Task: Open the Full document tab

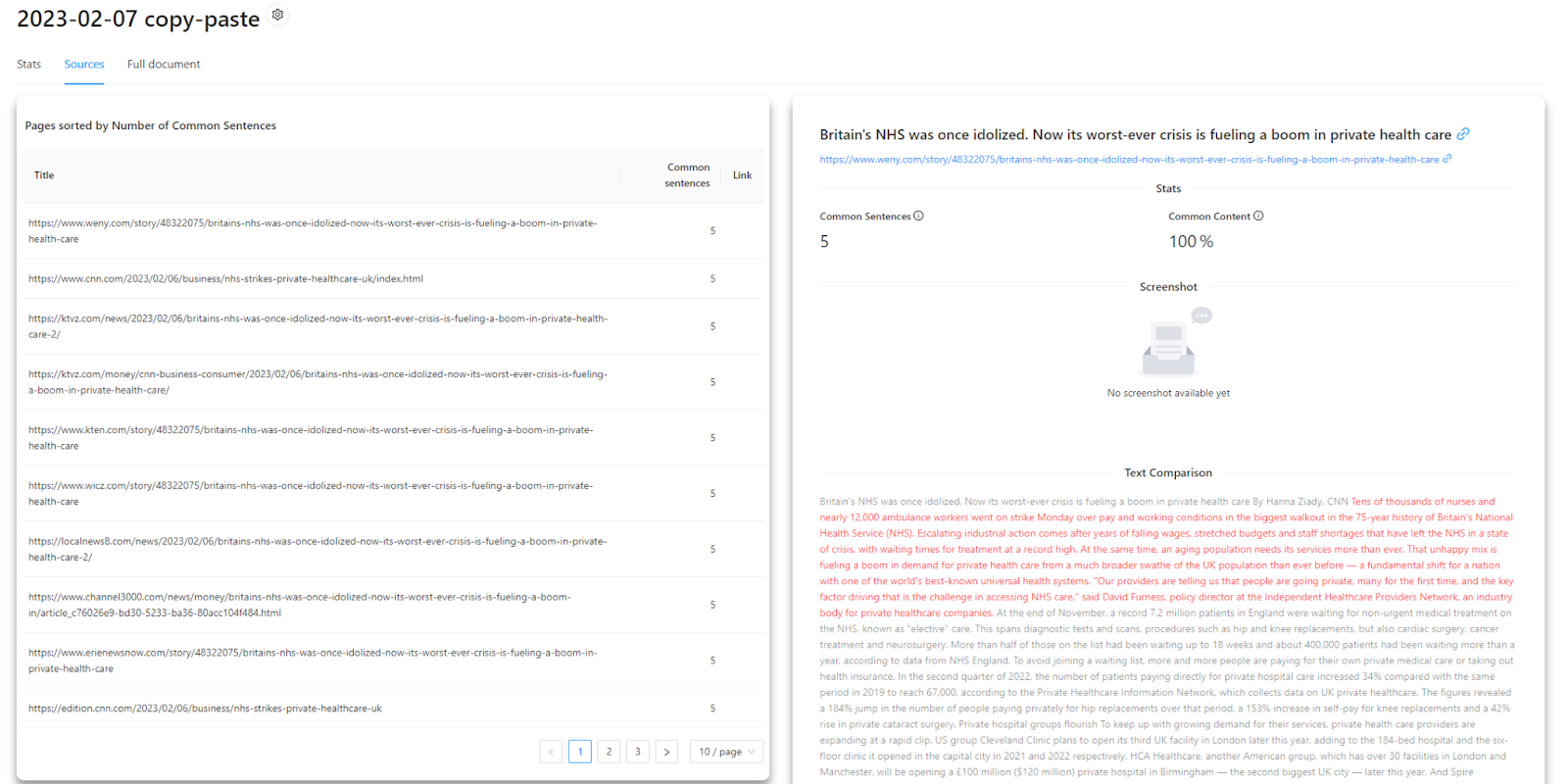Action: [x=164, y=65]
